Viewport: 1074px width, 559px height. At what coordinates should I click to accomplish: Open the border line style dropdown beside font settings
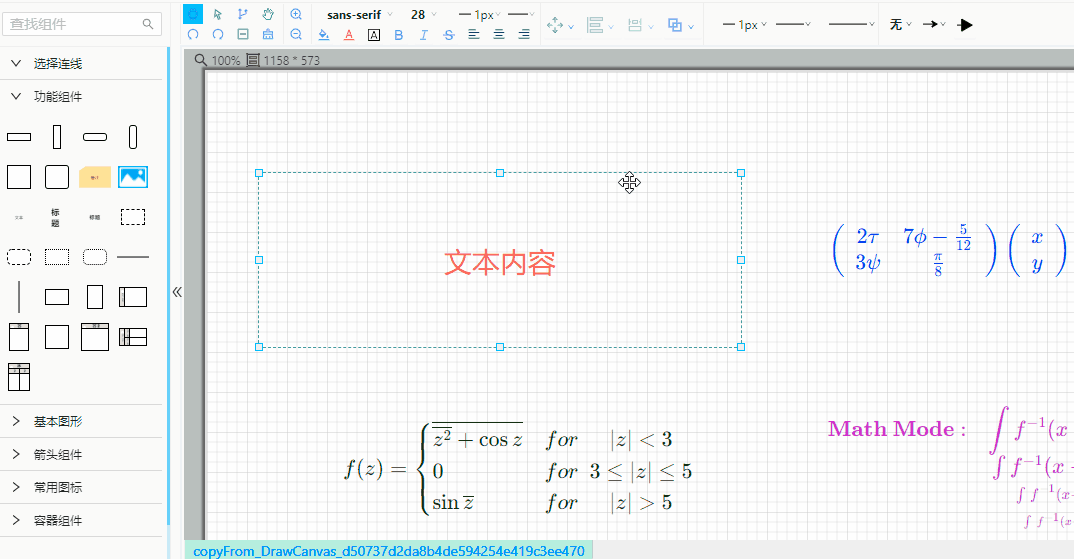(x=521, y=14)
